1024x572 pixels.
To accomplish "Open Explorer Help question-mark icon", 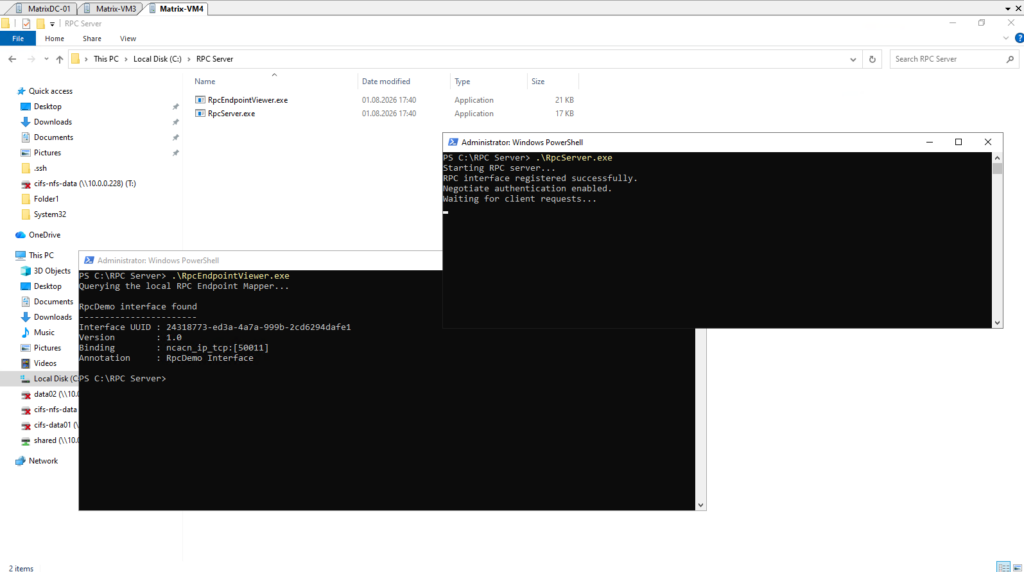I will [x=1019, y=39].
